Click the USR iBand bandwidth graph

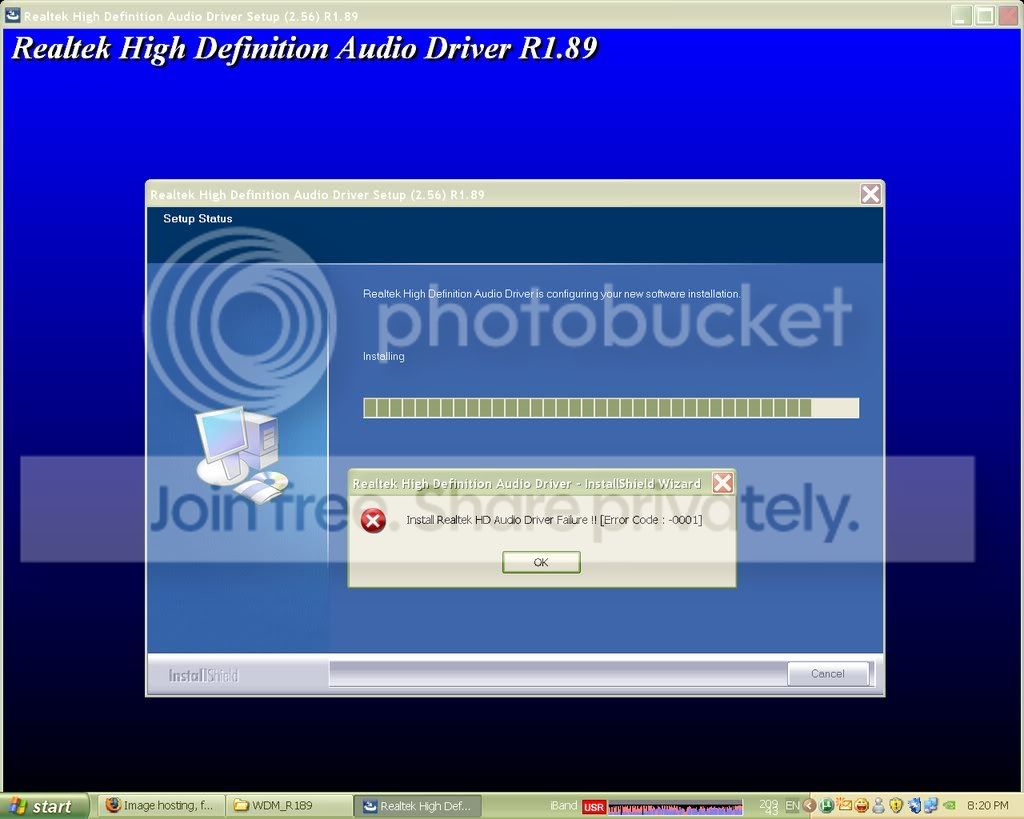675,807
